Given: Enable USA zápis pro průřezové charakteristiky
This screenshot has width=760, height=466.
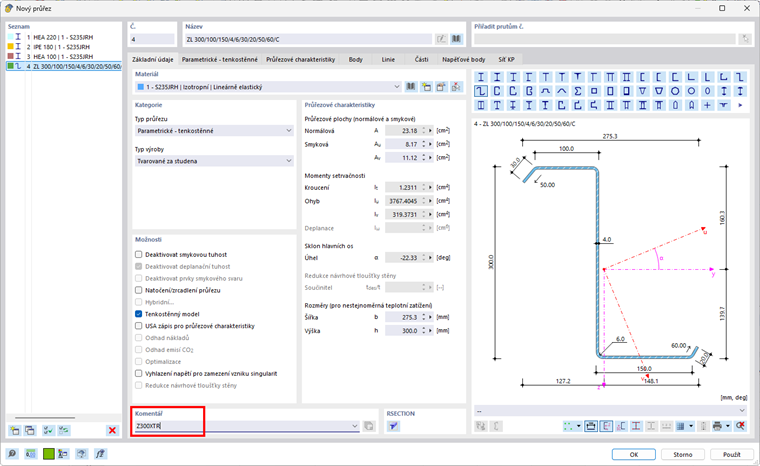Looking at the screenshot, I should point(139,326).
